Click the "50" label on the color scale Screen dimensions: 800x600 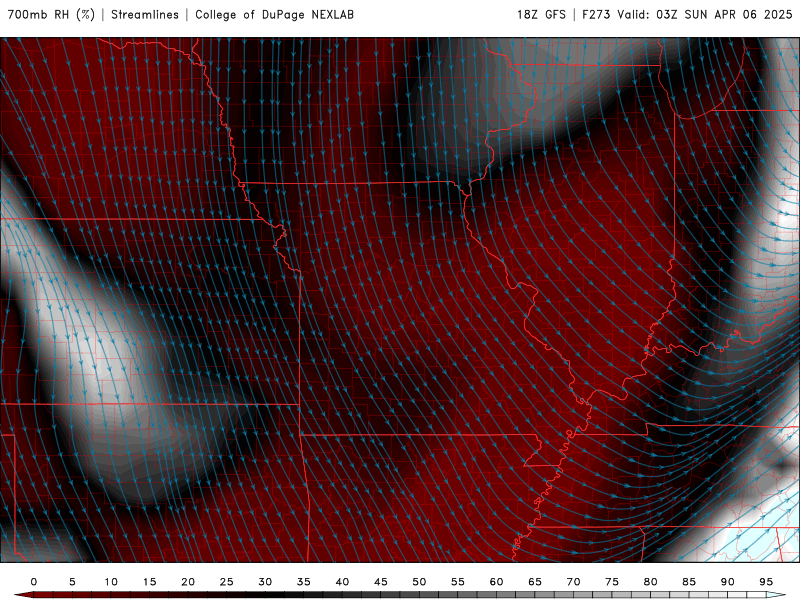pos(419,582)
